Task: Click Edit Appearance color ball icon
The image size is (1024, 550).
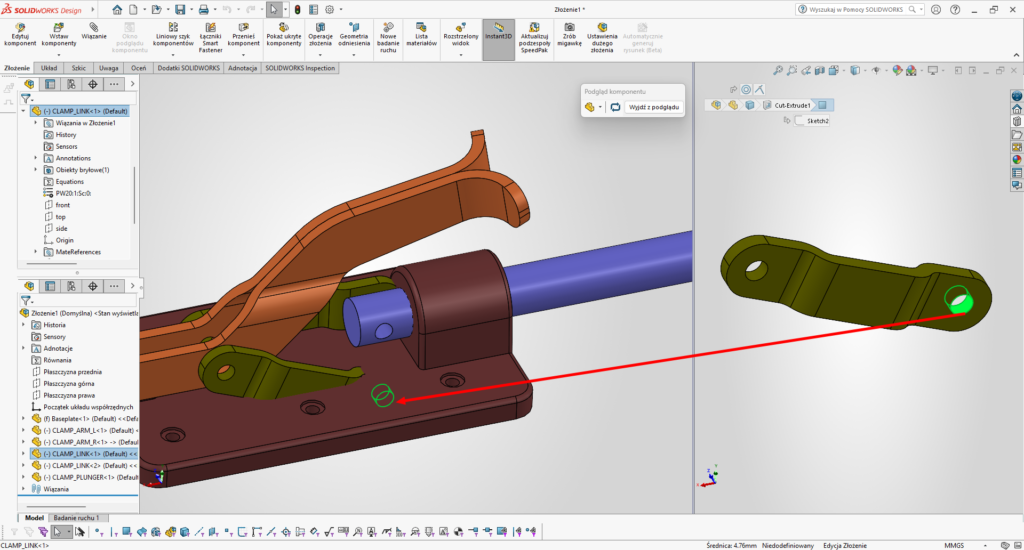Action: coord(897,71)
